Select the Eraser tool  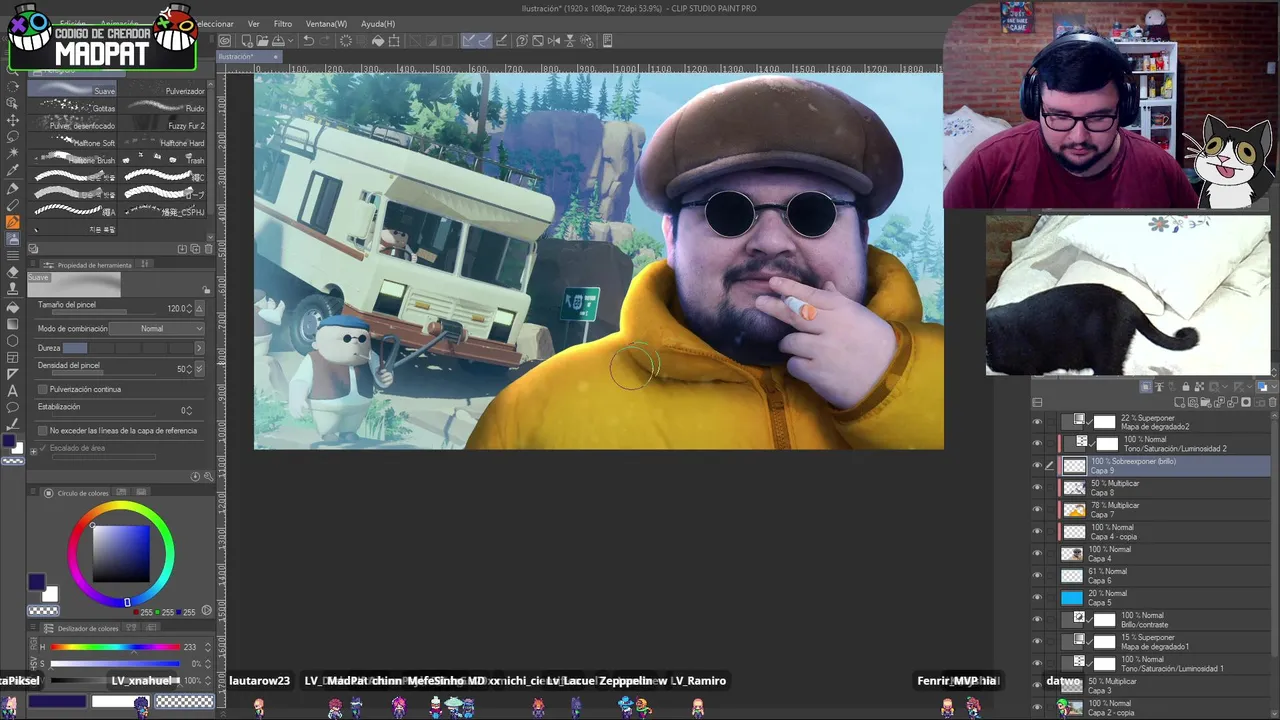pos(13,272)
